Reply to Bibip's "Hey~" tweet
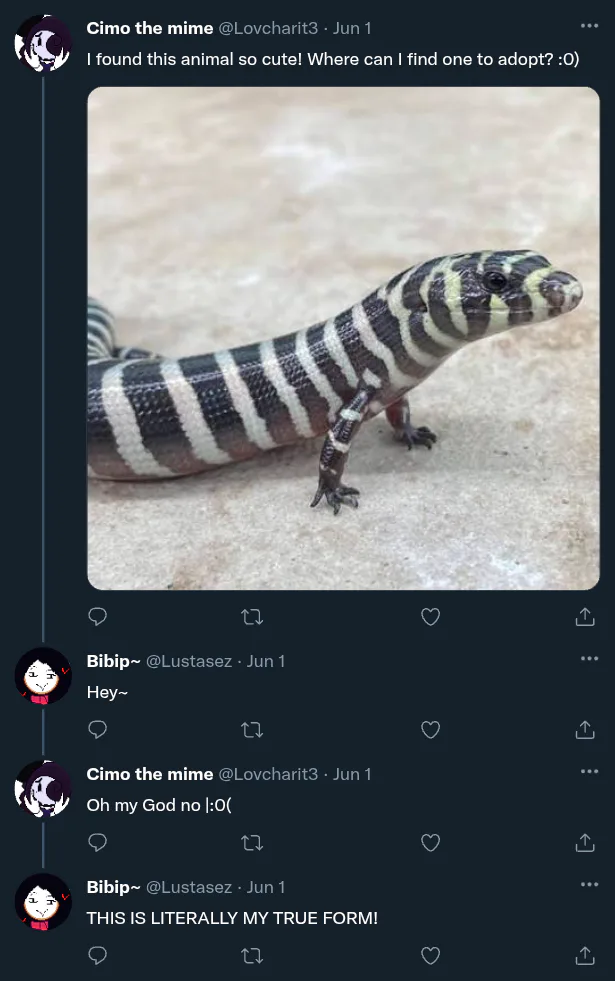615x981 pixels. 98,730
